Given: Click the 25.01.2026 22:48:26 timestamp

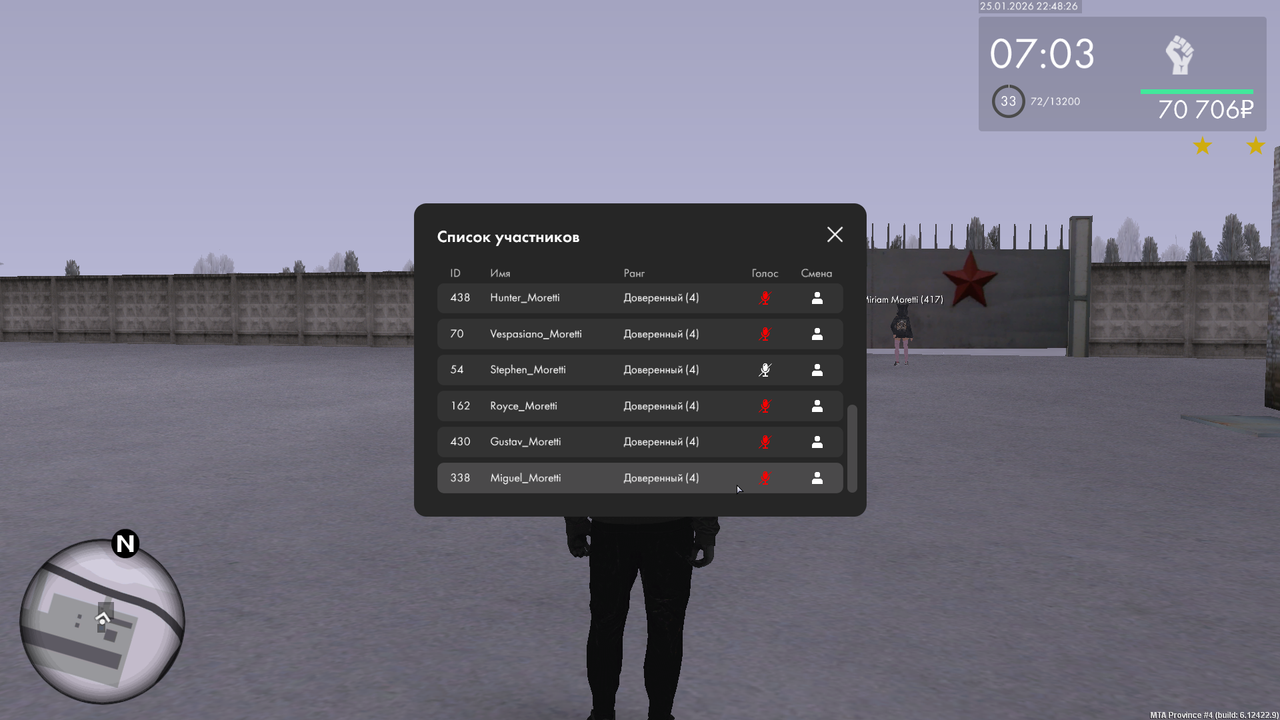Looking at the screenshot, I should click(x=1029, y=6).
